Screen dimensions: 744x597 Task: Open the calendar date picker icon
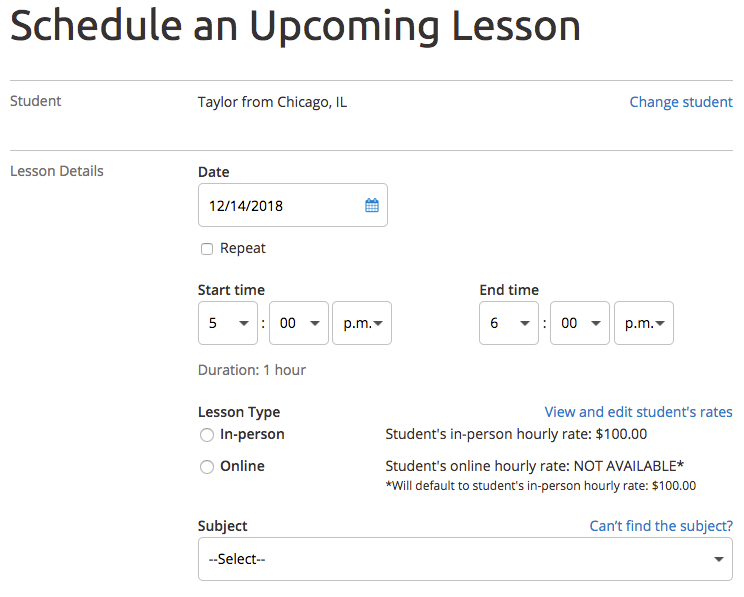point(372,206)
